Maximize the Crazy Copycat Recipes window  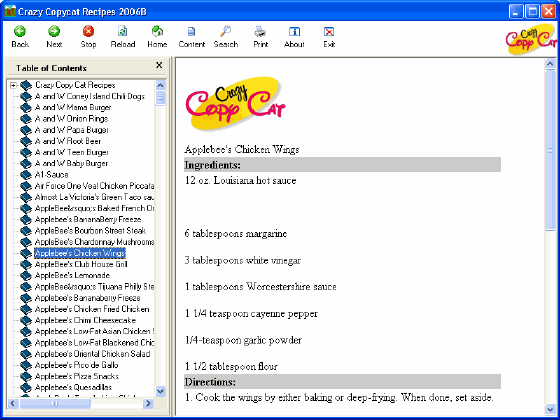[532, 11]
